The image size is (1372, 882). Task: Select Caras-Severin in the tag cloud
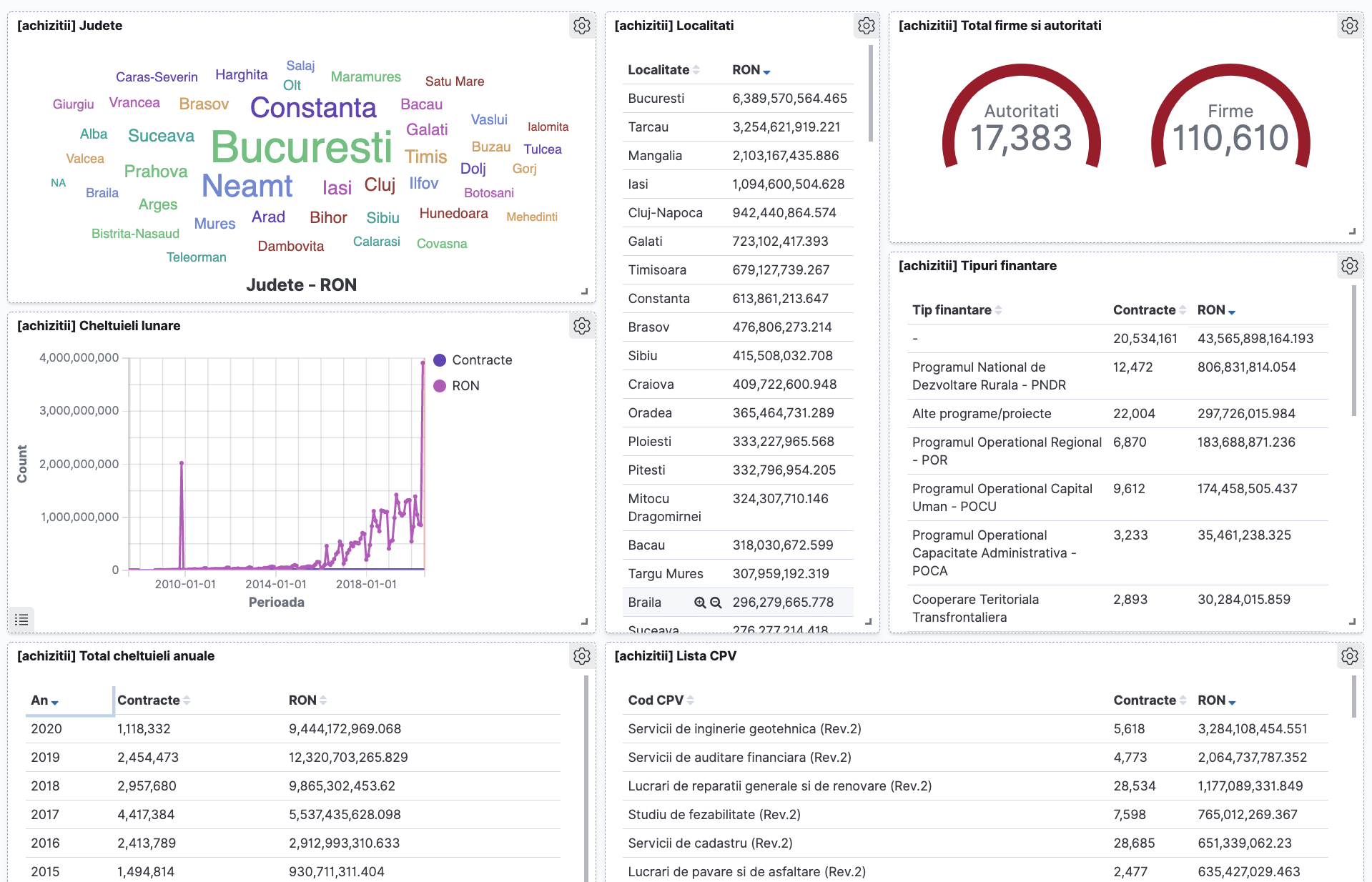pos(157,77)
